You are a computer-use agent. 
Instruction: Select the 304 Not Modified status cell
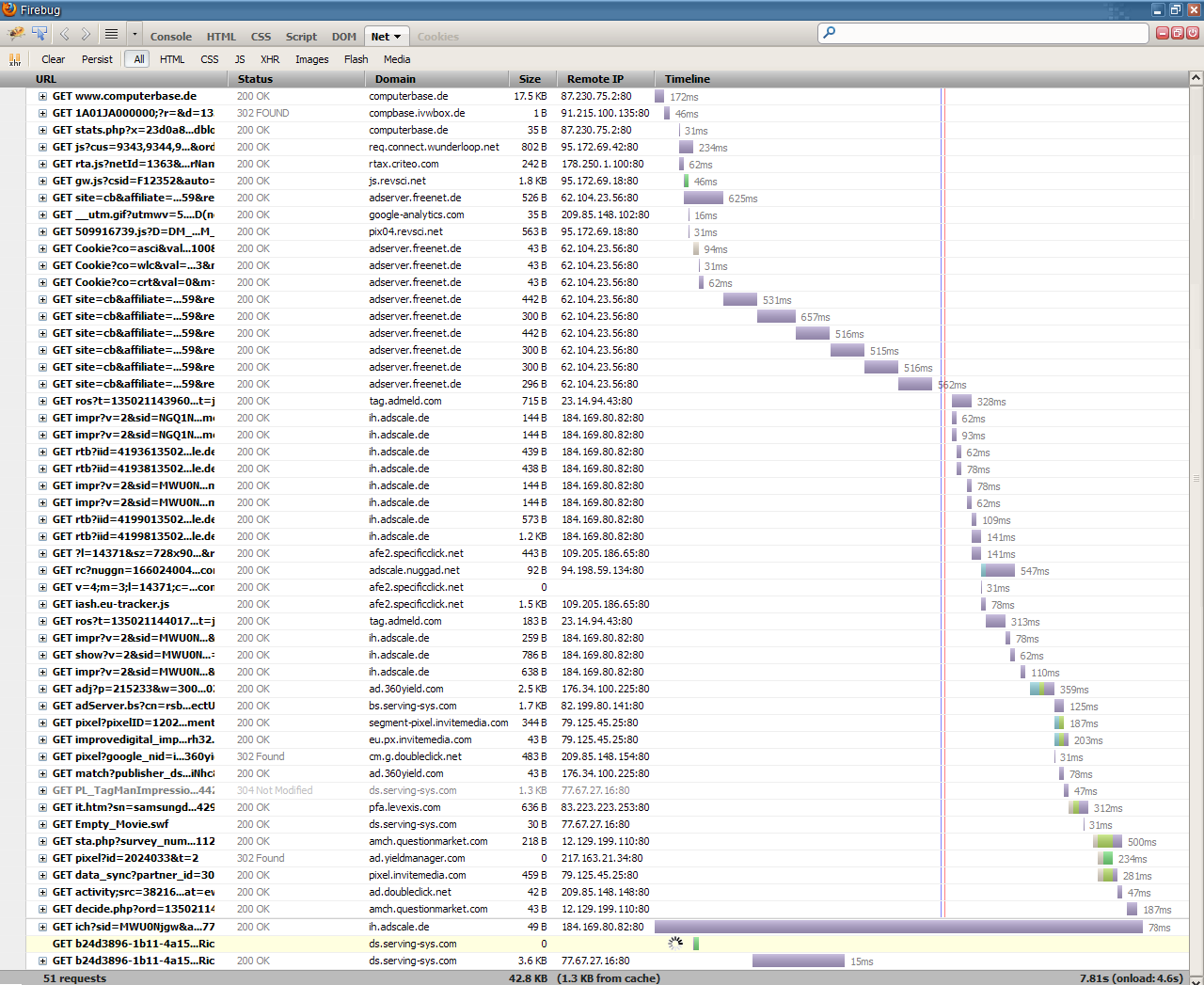click(275, 790)
